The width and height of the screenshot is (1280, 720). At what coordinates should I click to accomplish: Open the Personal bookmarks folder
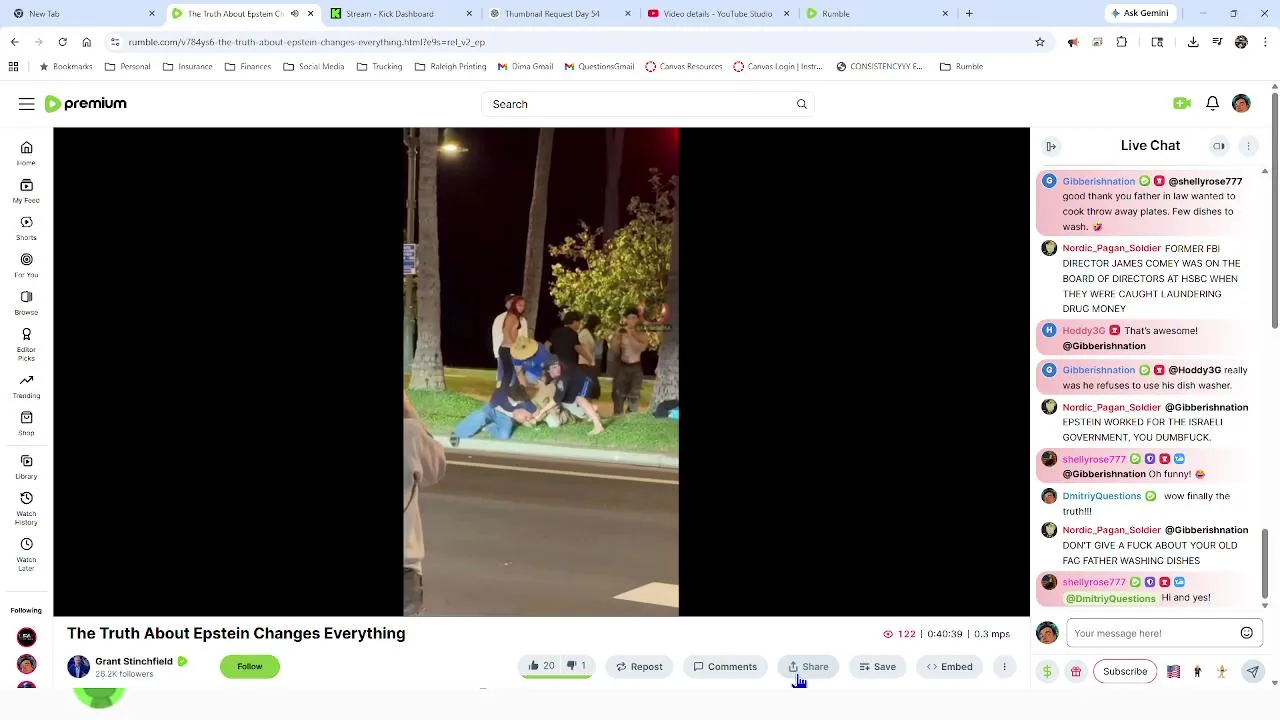click(127, 67)
